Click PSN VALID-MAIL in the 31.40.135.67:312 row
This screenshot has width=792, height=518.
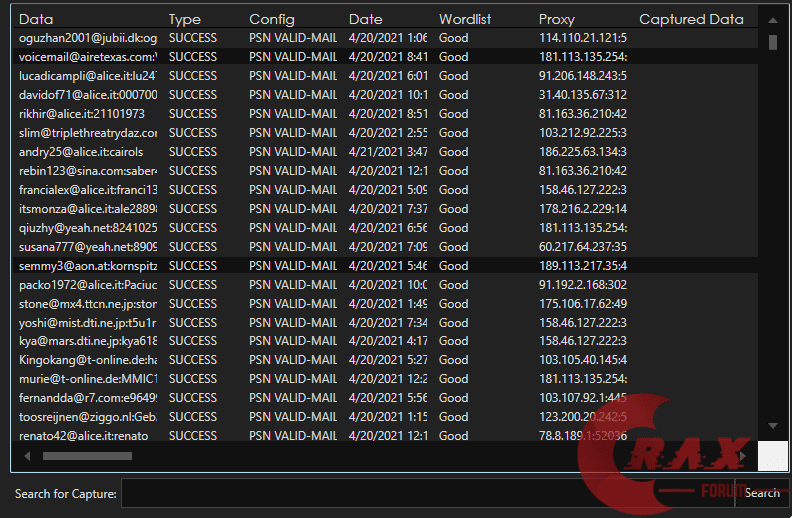tap(293, 95)
